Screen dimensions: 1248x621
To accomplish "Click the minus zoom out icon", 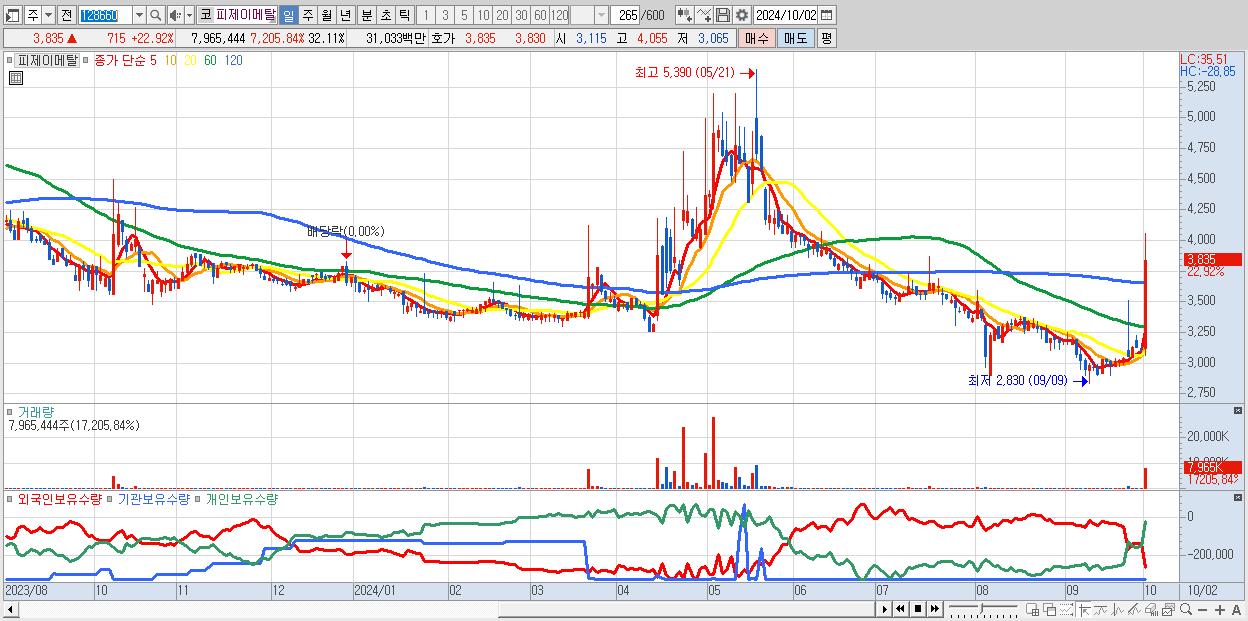I will (x=1202, y=609).
